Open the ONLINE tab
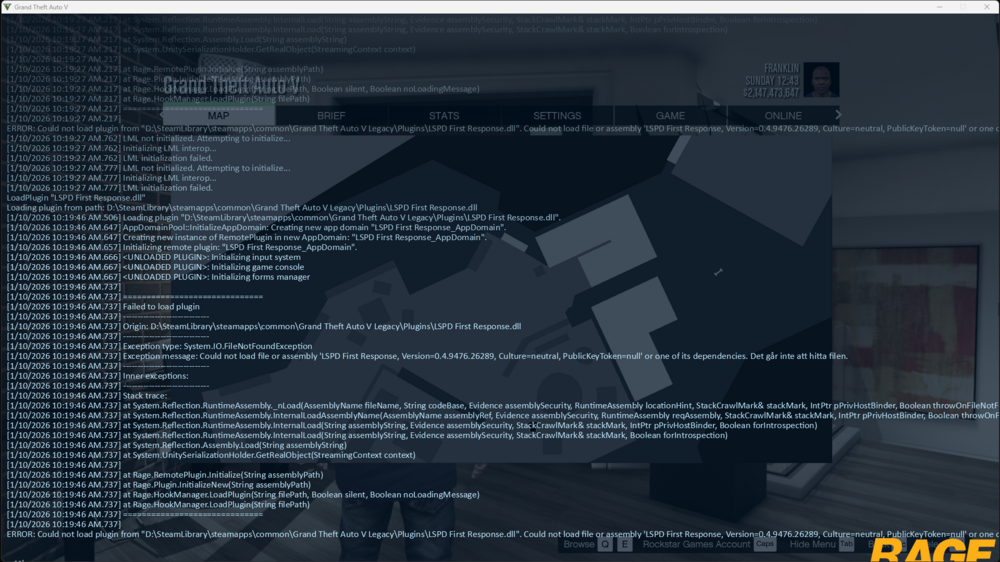1000x562 pixels. click(x=783, y=115)
